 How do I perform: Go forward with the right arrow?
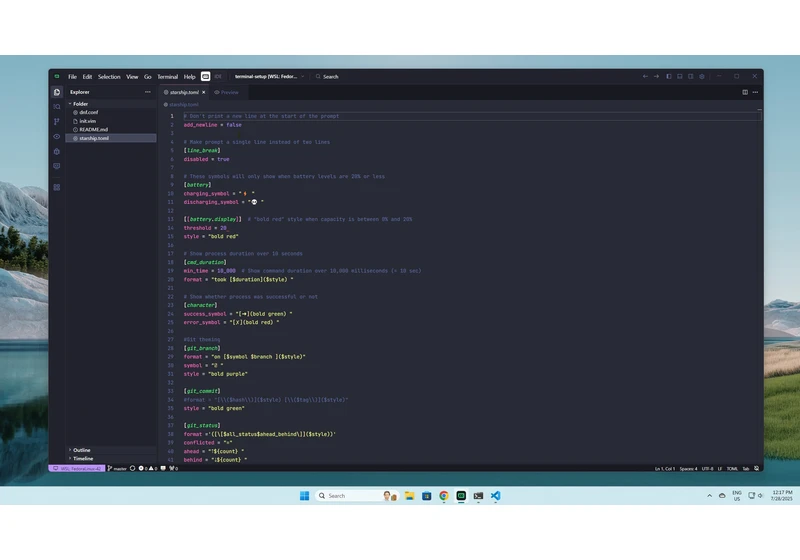coord(657,77)
